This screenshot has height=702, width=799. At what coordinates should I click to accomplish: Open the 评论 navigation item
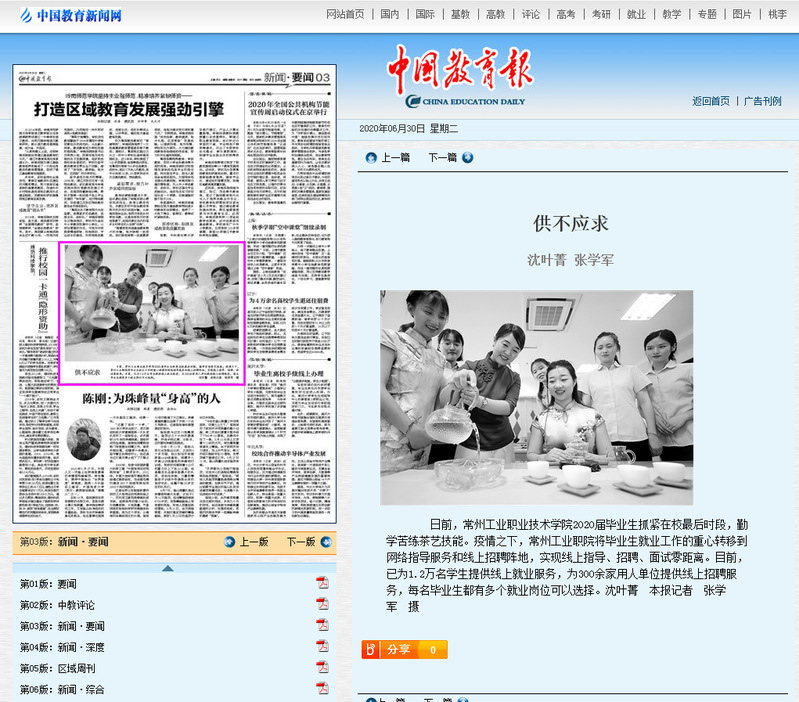click(x=530, y=14)
